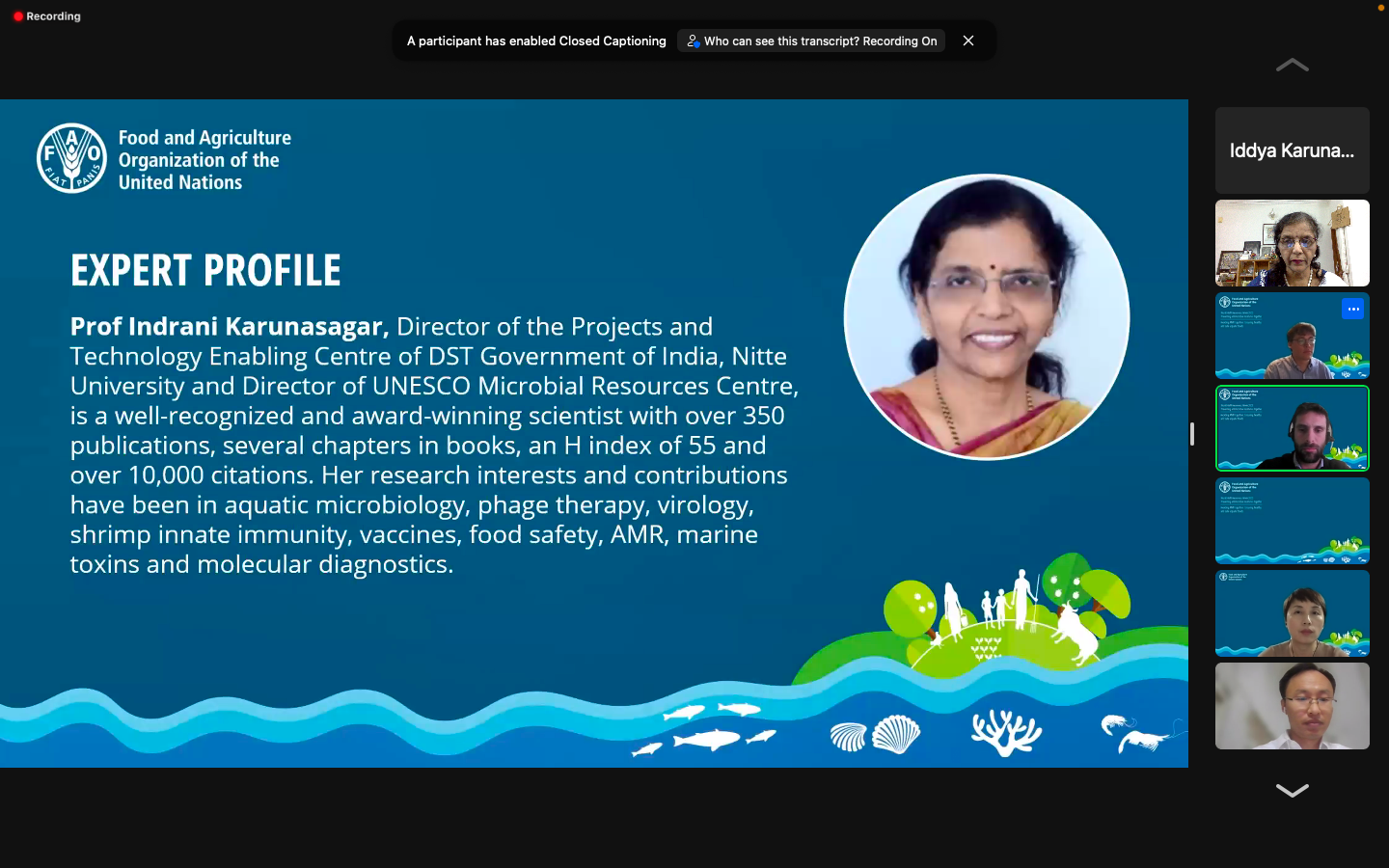1389x868 pixels.
Task: Select the Iddya Karuna... name tile
Action: (x=1293, y=150)
